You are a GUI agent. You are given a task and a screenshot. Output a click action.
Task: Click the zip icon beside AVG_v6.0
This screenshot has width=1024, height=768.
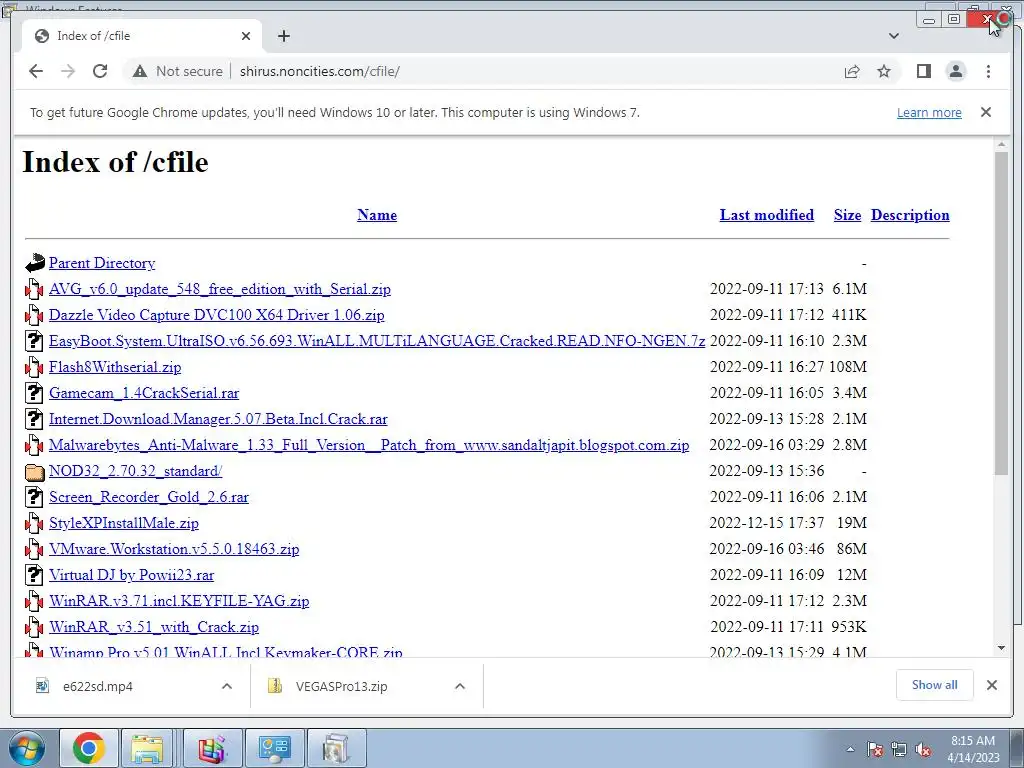click(34, 289)
